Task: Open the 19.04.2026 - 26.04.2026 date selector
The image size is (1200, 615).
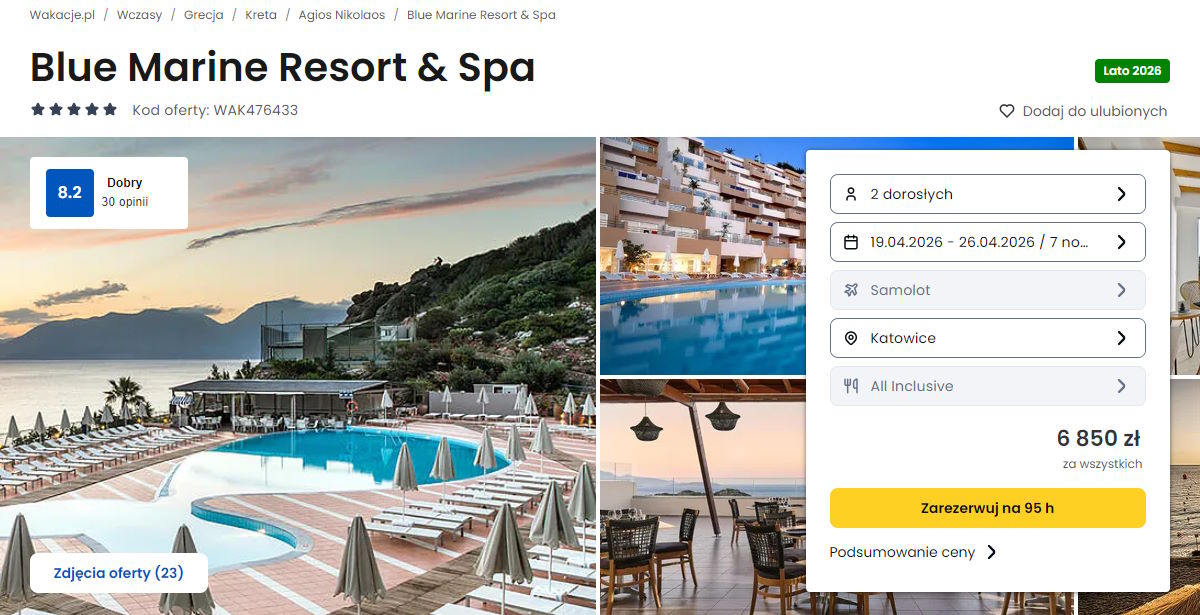Action: (x=988, y=242)
